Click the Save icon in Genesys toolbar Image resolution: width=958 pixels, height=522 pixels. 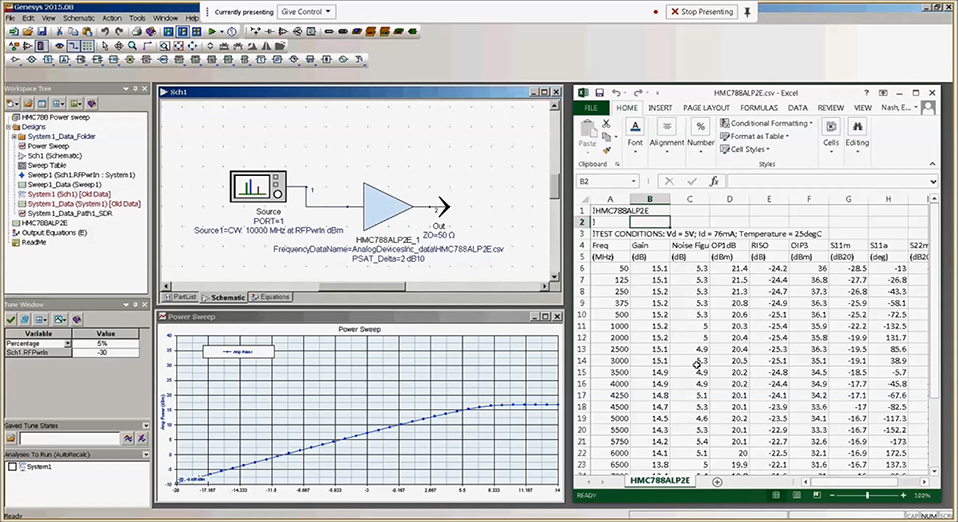click(42, 31)
